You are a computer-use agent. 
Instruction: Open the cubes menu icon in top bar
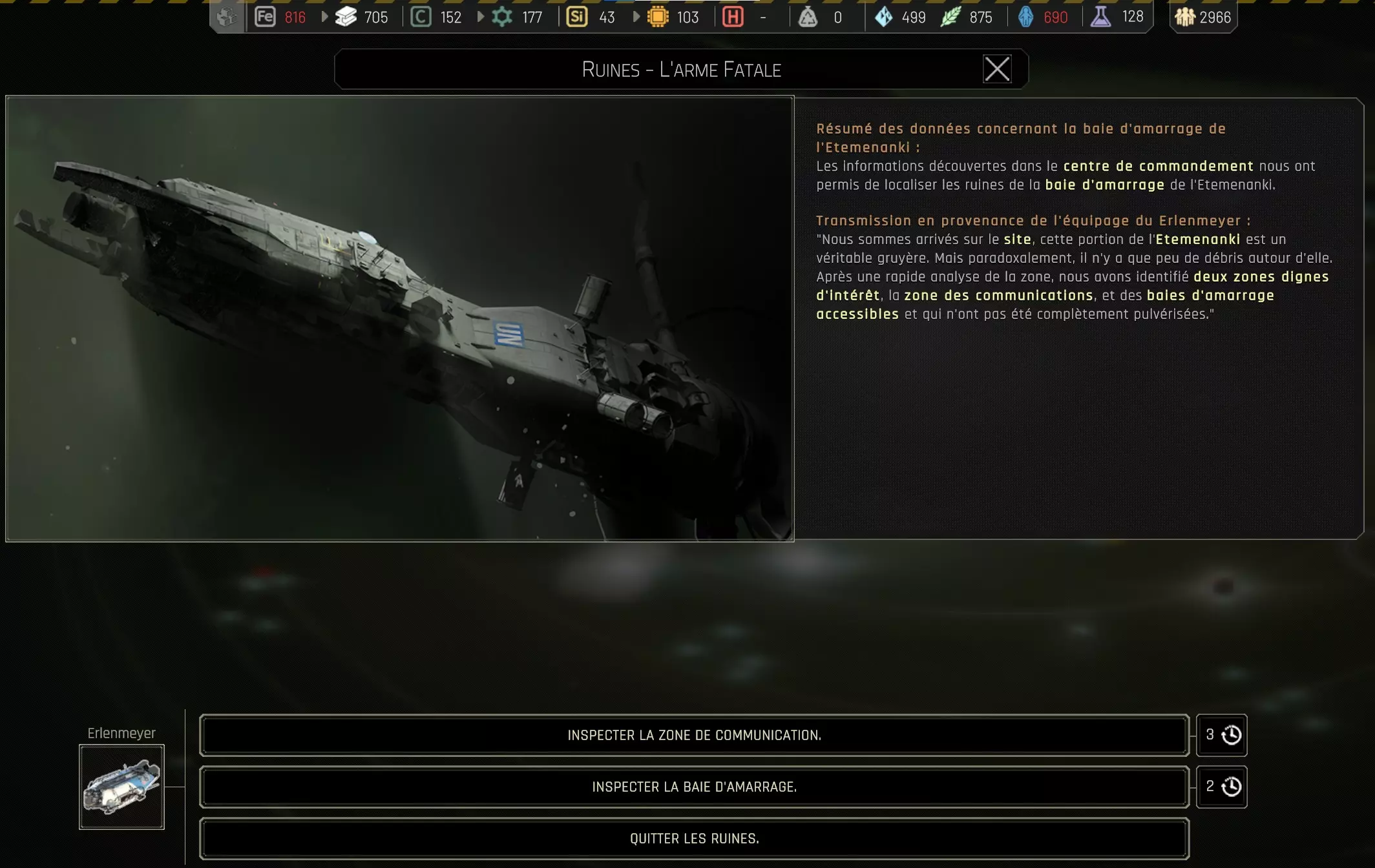click(x=227, y=17)
